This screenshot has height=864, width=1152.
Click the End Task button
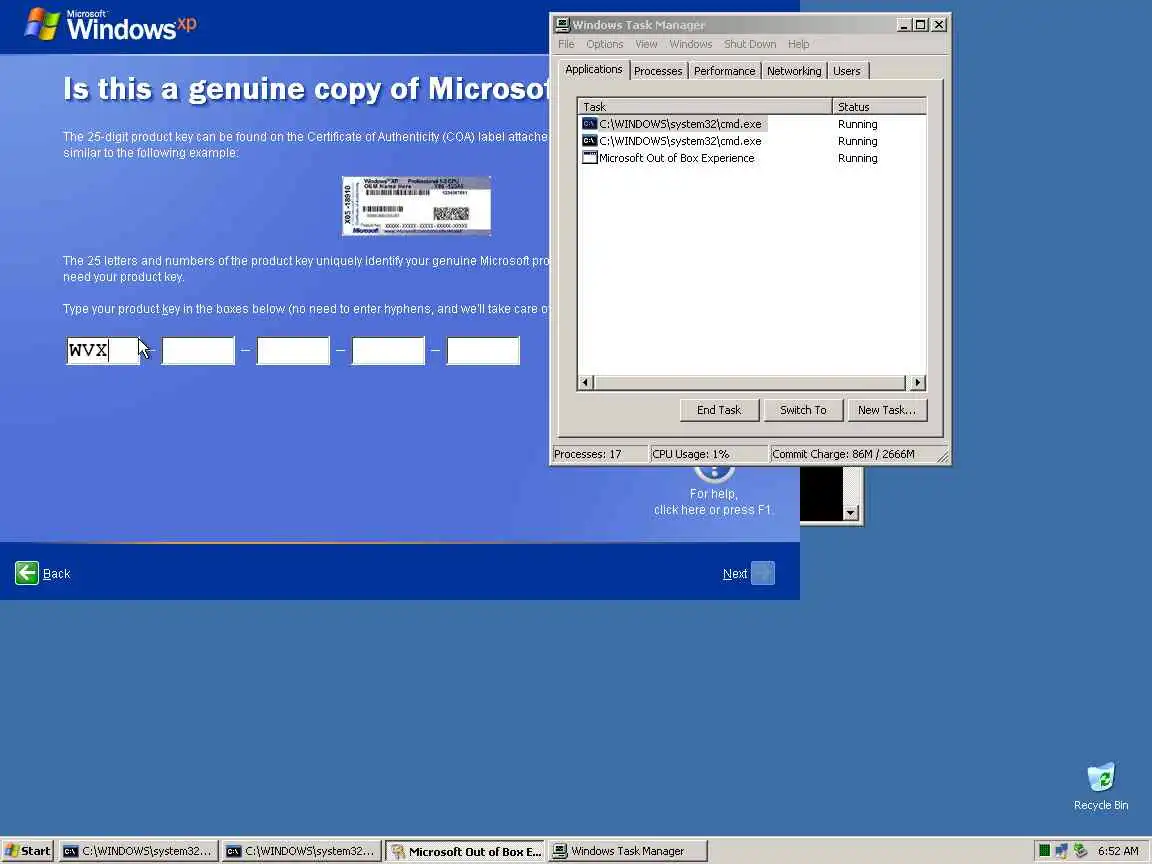(719, 410)
